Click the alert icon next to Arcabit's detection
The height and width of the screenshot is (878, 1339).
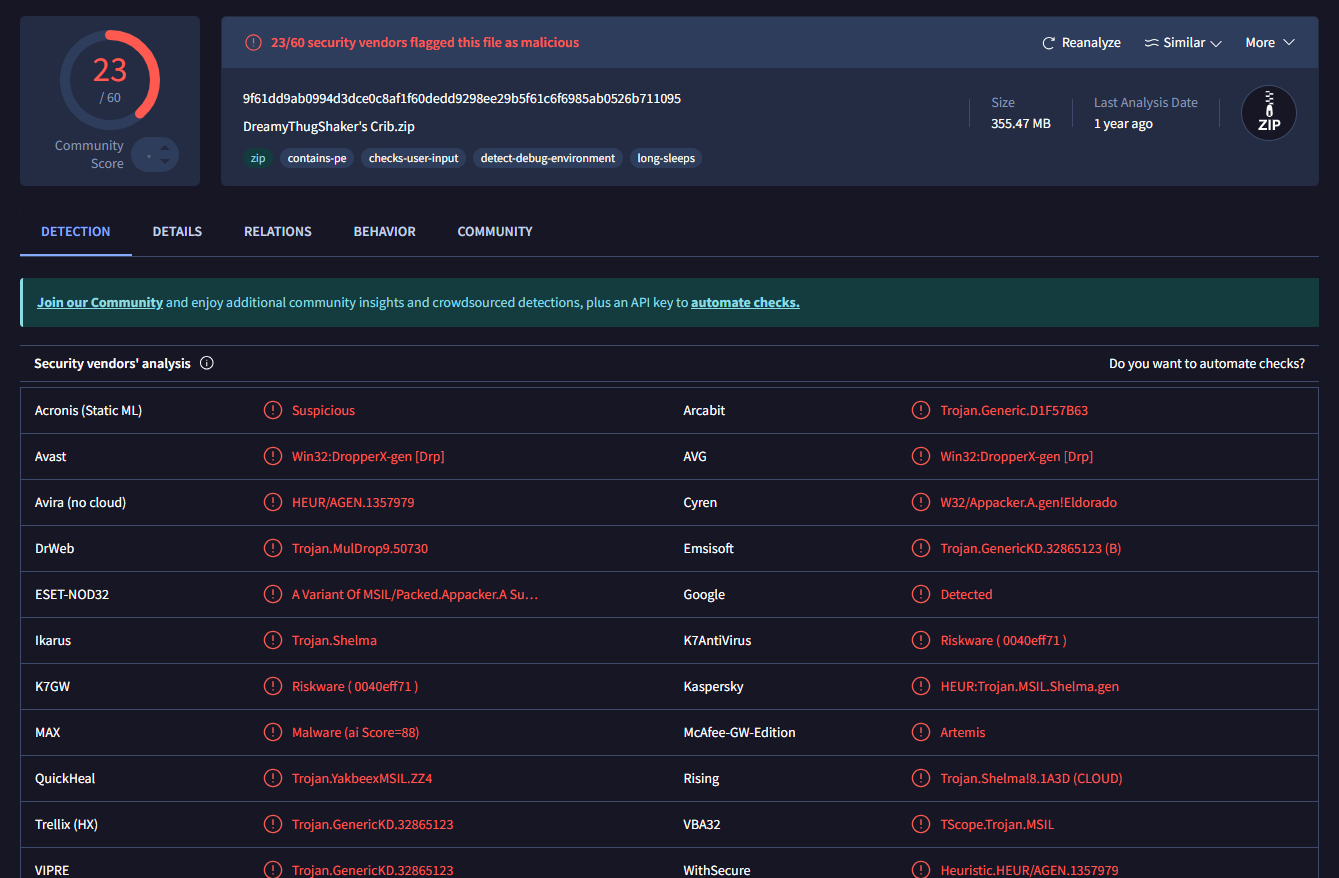921,410
